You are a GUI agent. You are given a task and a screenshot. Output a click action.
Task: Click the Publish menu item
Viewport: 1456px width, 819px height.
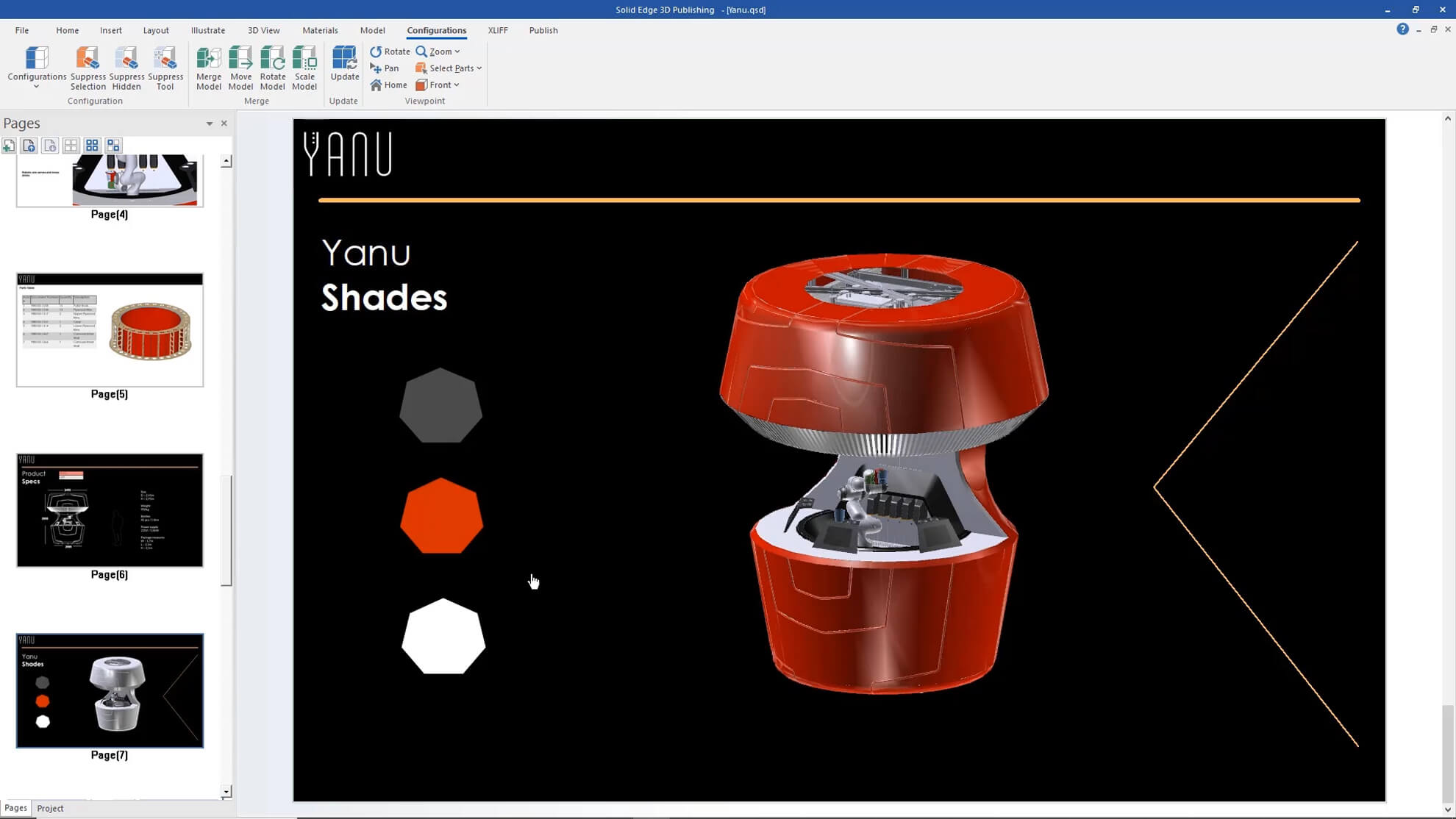tap(543, 30)
